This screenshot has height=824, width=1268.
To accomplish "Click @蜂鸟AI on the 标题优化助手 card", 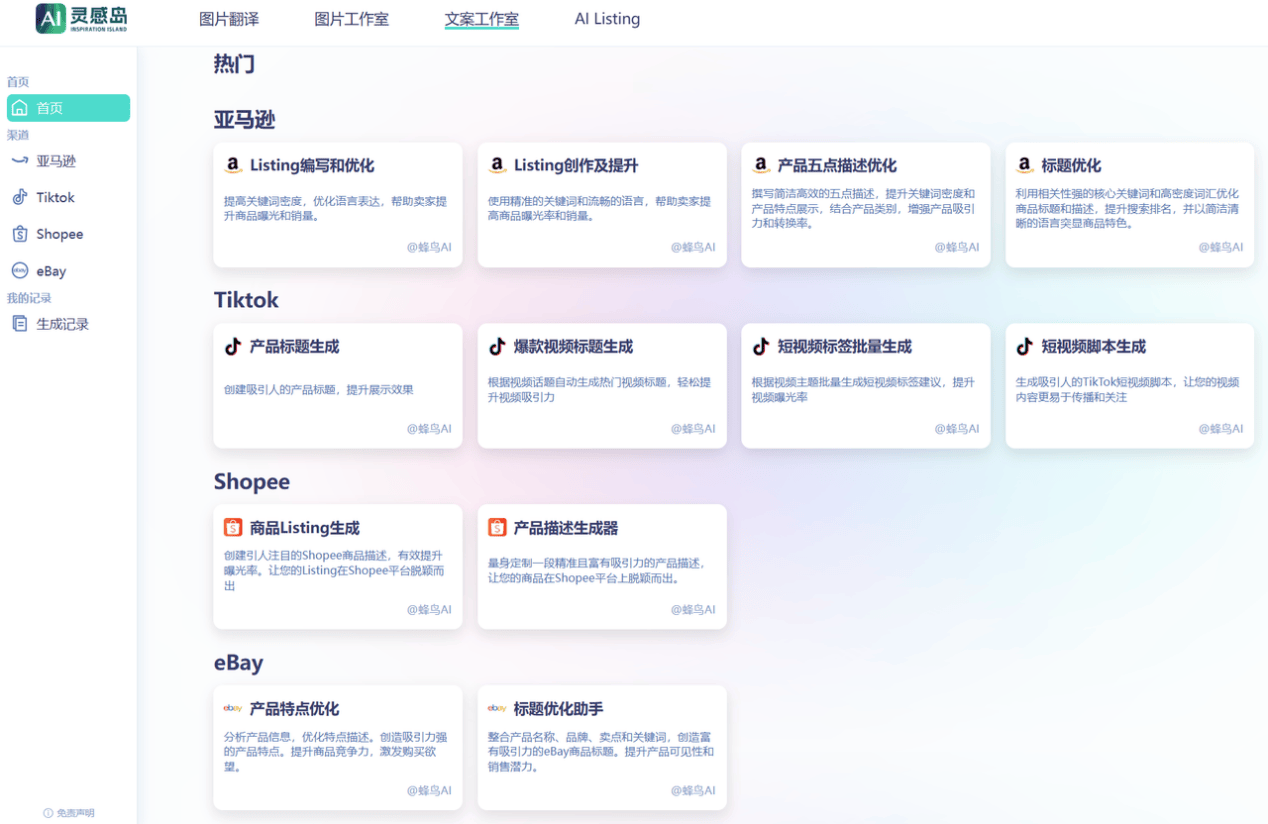I will coord(693,790).
